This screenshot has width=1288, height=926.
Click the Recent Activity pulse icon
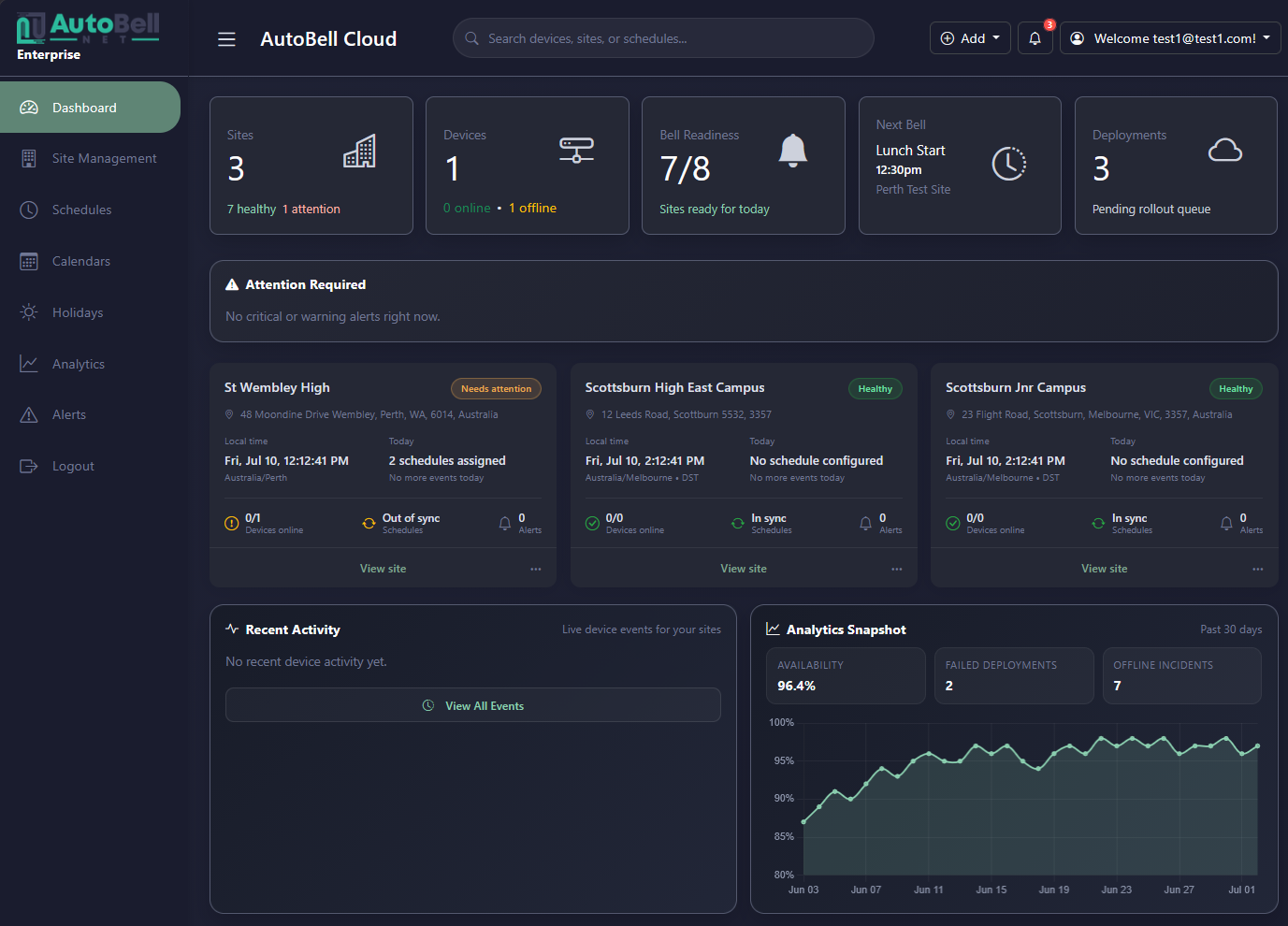232,629
